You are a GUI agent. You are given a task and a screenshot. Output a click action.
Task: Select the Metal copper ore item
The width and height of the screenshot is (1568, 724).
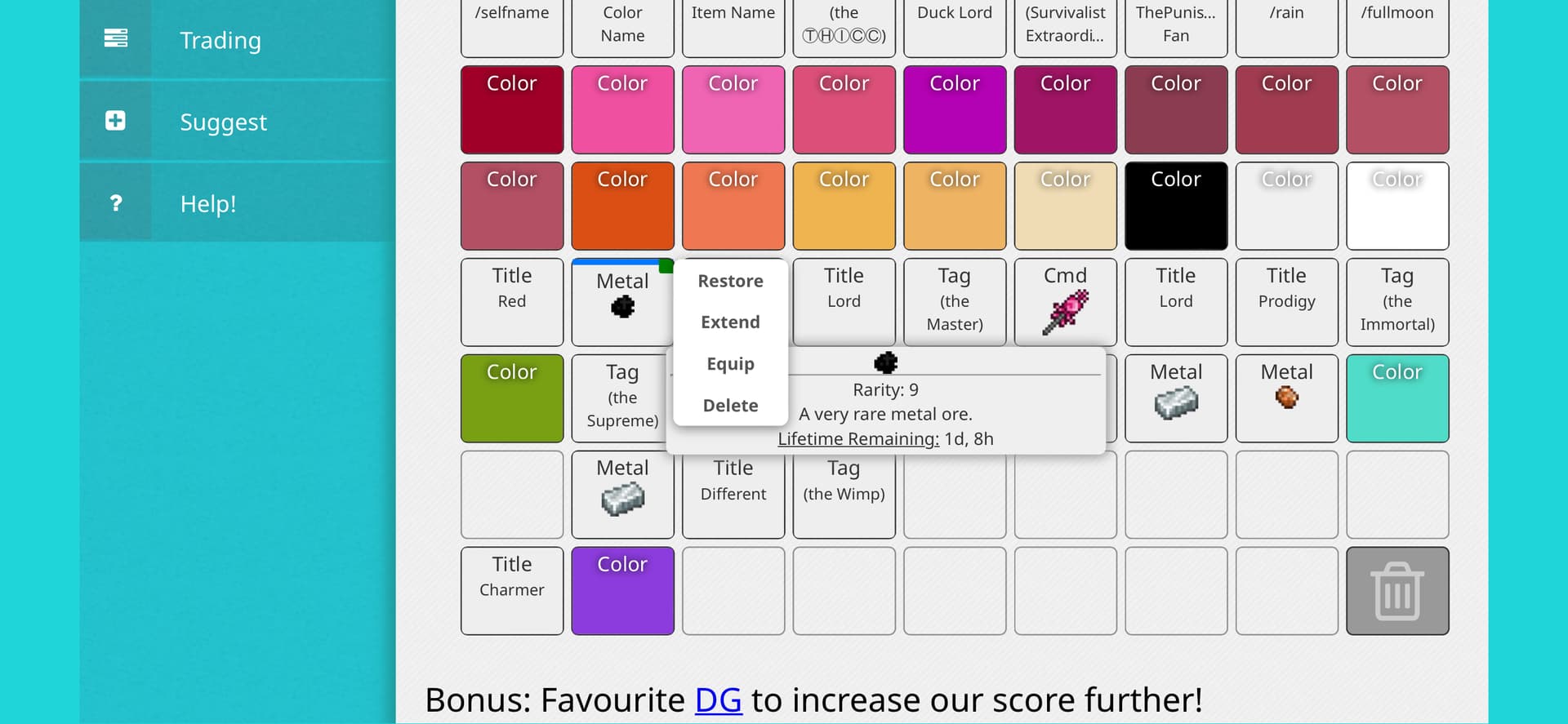[1286, 398]
